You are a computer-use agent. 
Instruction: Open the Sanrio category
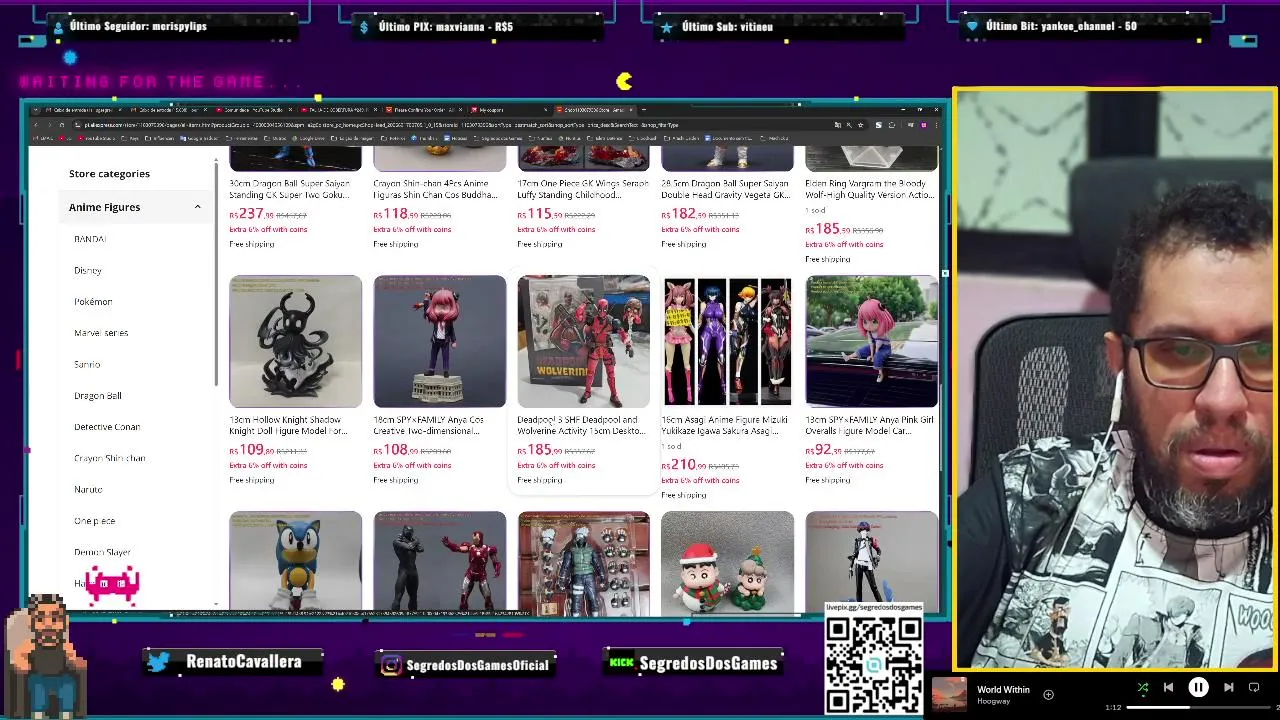tap(87, 364)
